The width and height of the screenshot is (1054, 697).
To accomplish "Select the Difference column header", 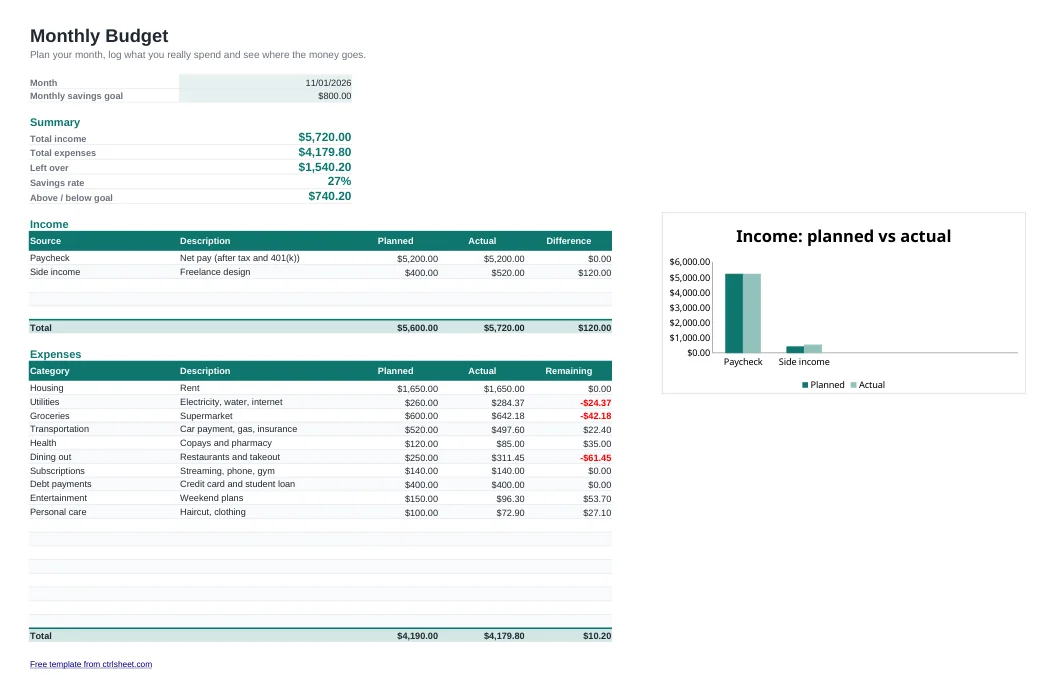I will (x=569, y=241).
